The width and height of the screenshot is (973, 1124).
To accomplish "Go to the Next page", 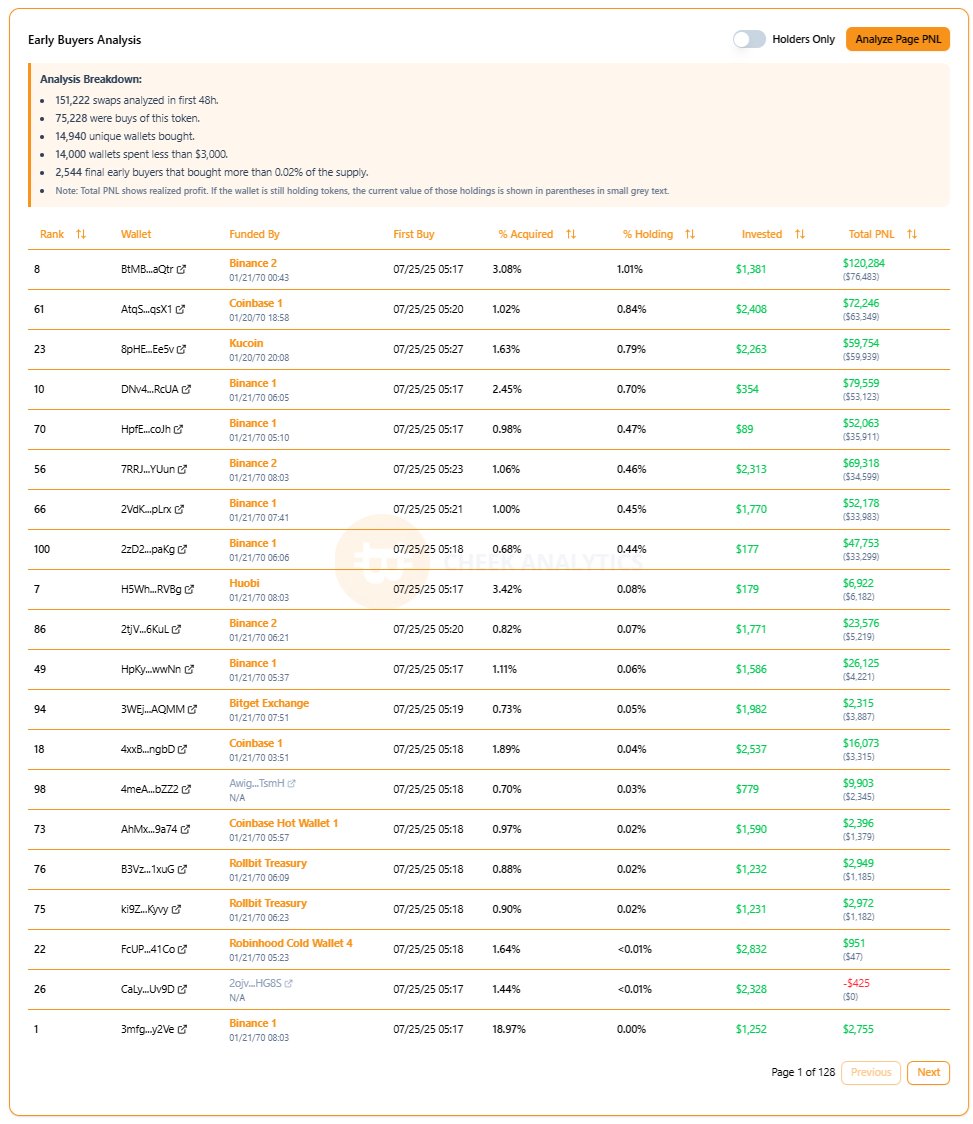I will point(928,1072).
